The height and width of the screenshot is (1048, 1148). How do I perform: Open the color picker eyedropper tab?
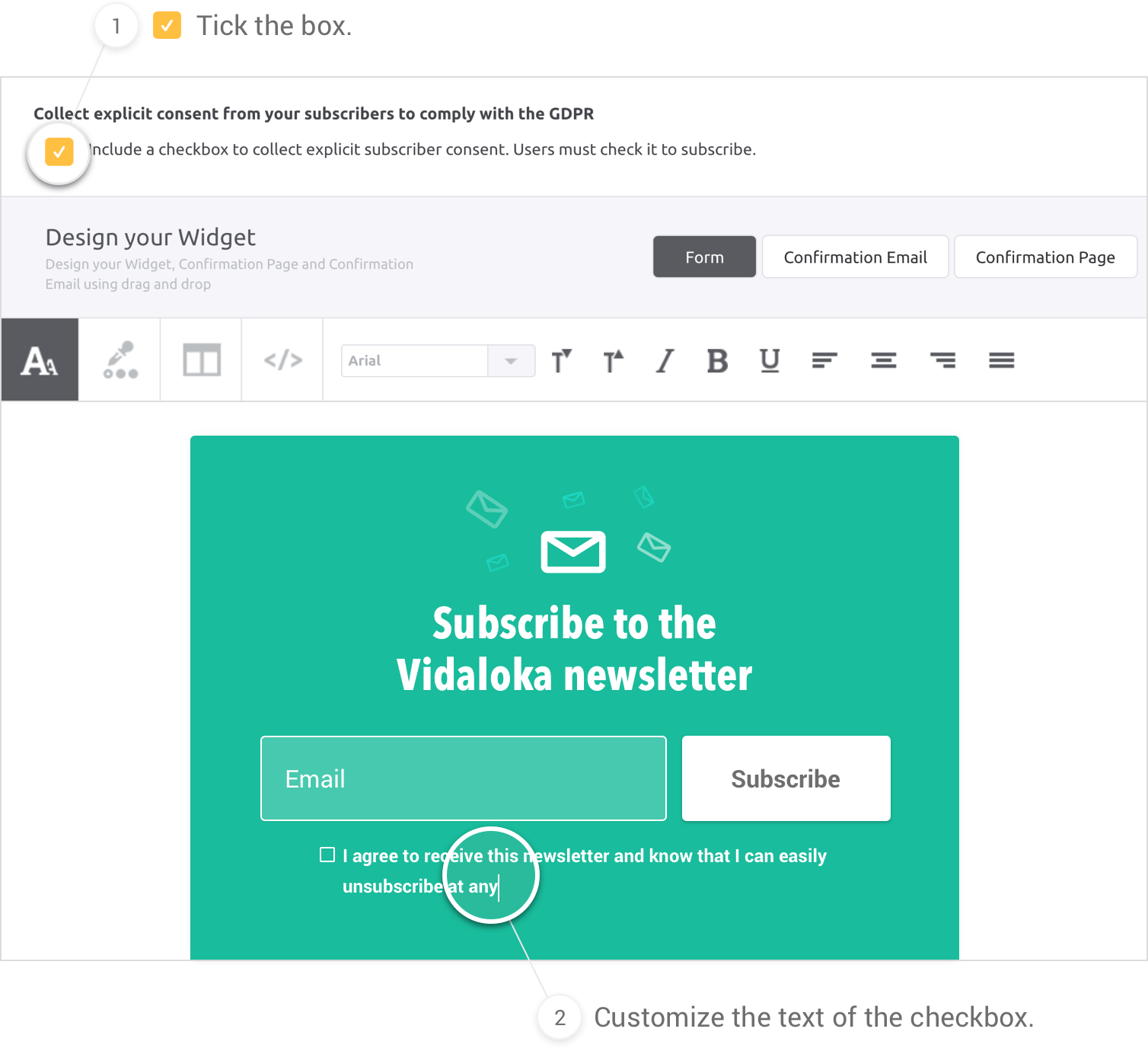tap(120, 359)
